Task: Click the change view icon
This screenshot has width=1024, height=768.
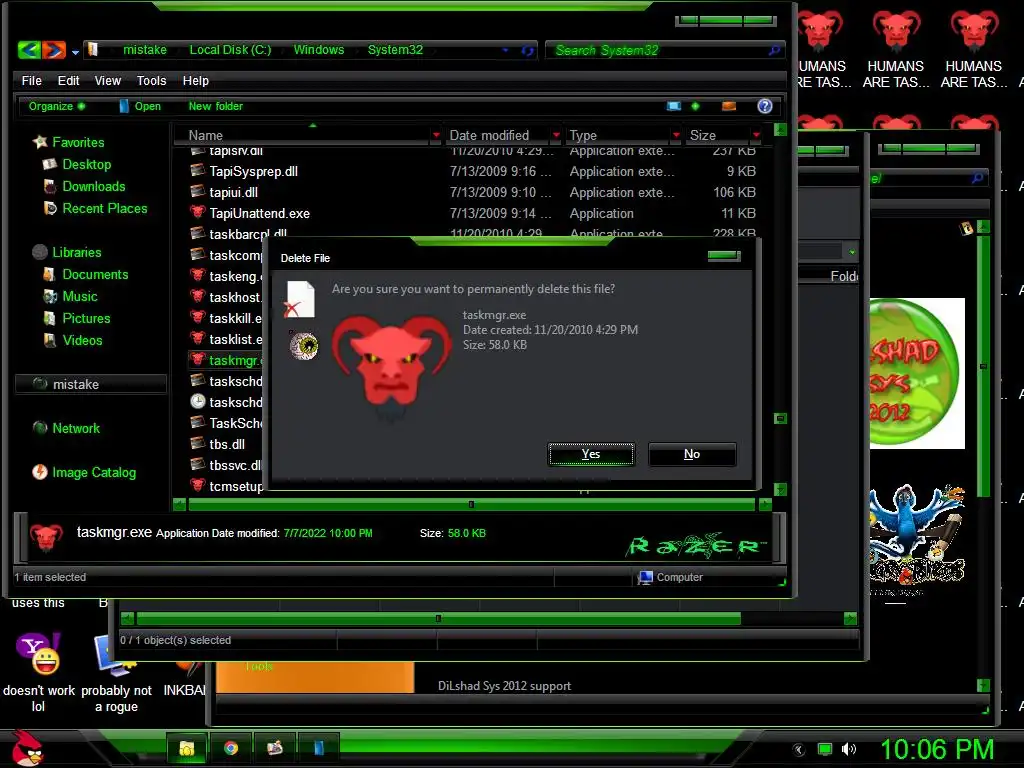Action: click(673, 106)
